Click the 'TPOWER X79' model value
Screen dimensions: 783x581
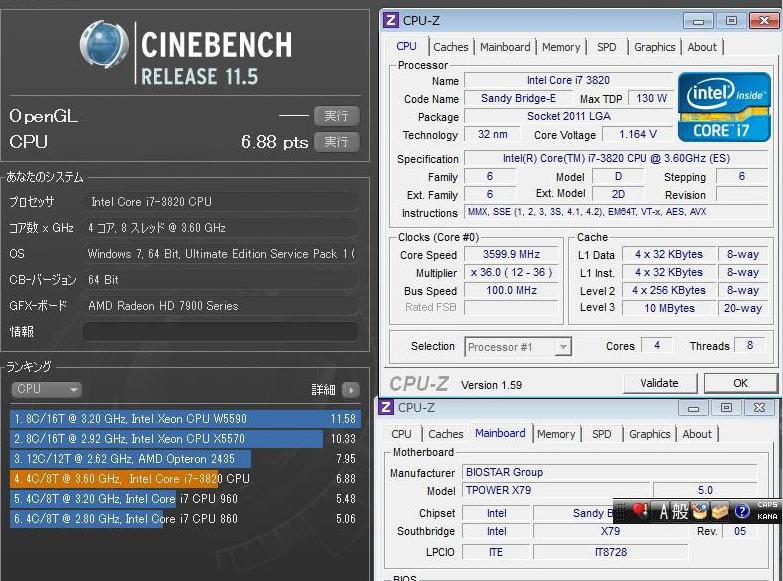(x=556, y=490)
